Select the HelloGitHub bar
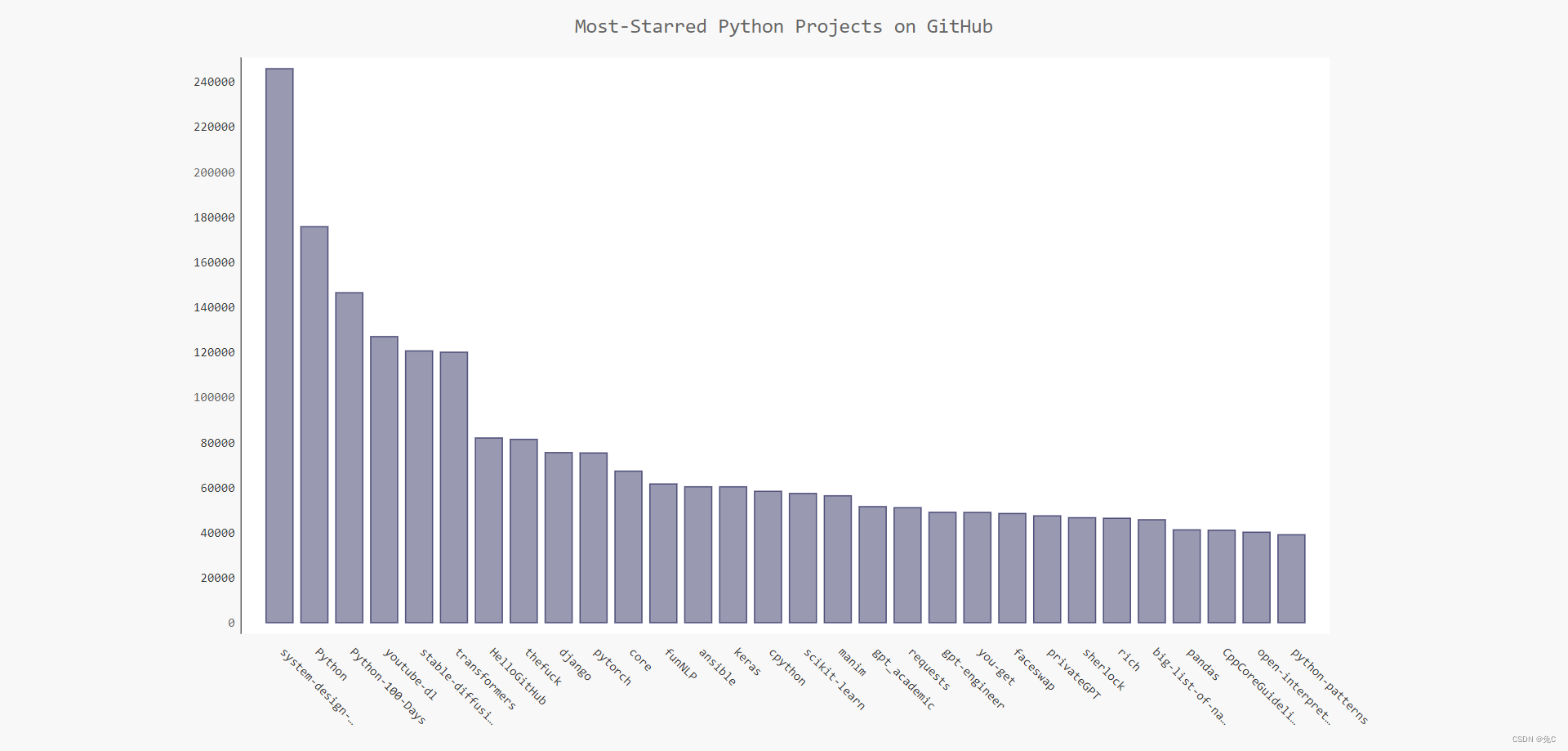Viewport: 1568px width, 751px height. click(x=488, y=530)
